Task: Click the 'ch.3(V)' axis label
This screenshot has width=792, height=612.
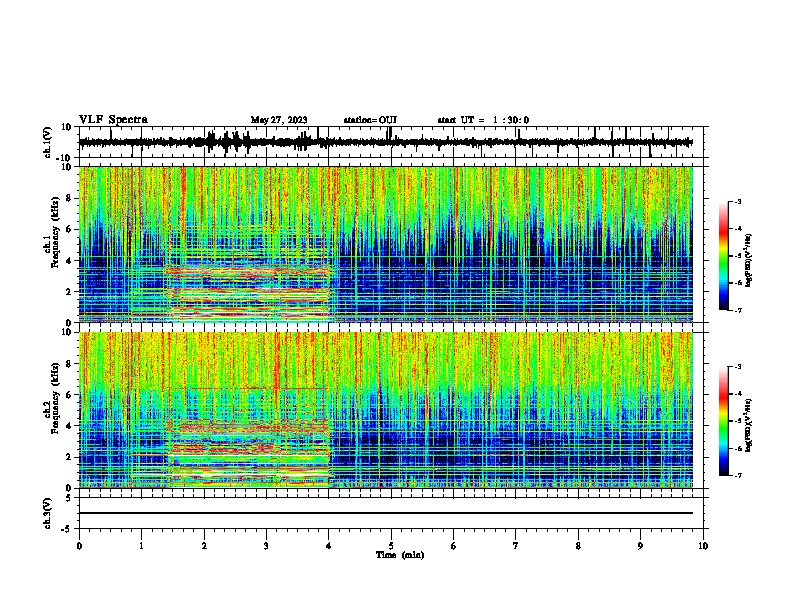Action: coord(48,513)
